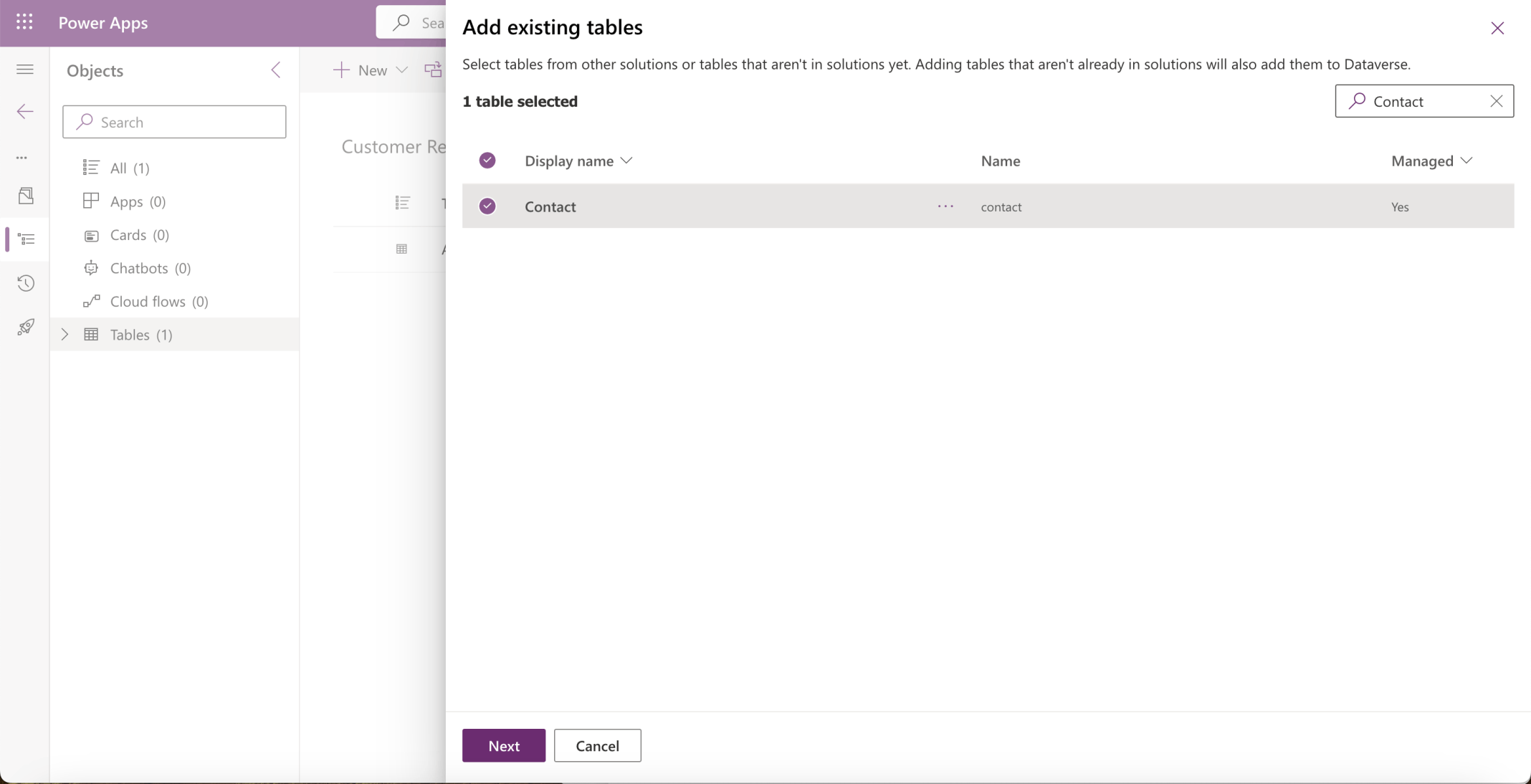Click the back arrow in the sidebar
This screenshot has width=1531, height=784.
[x=25, y=111]
